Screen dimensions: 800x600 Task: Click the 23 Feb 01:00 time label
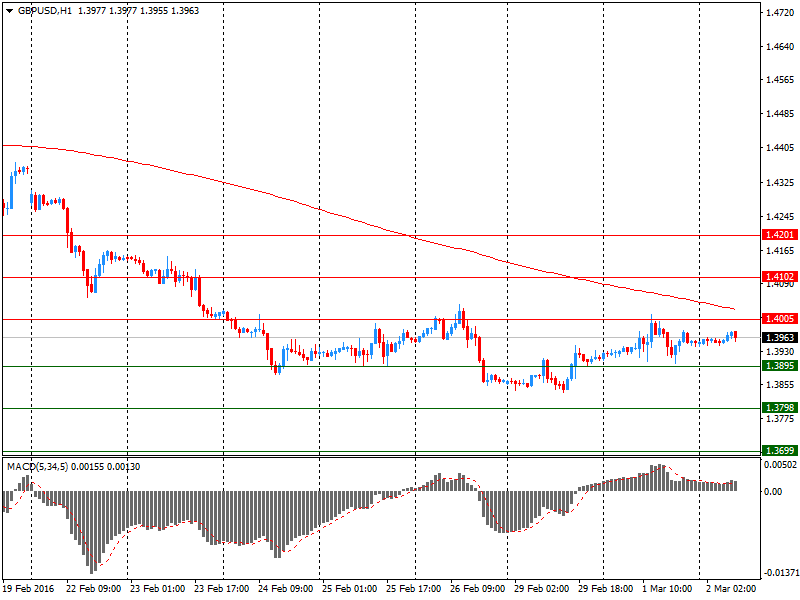point(158,588)
